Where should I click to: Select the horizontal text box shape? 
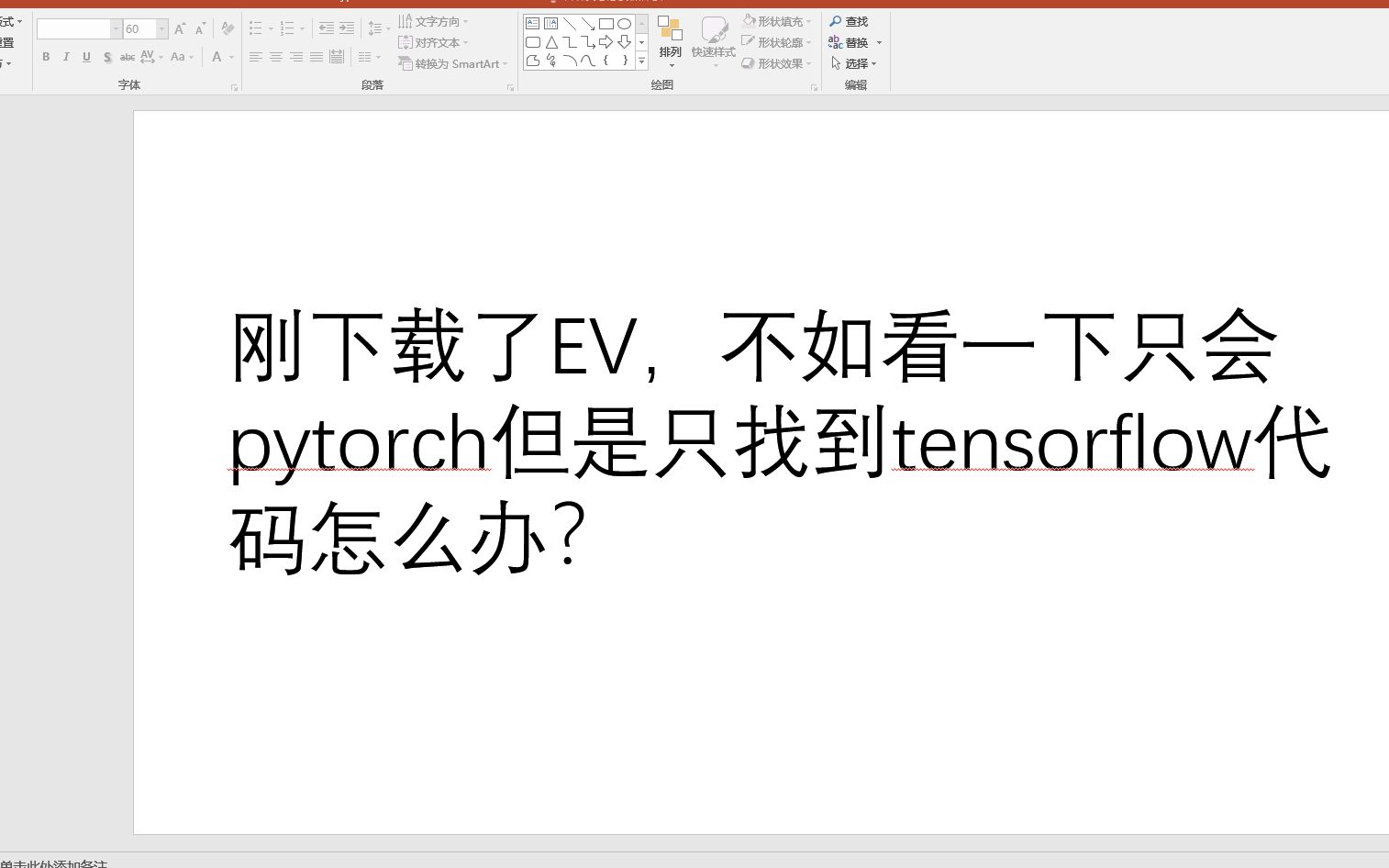point(533,24)
